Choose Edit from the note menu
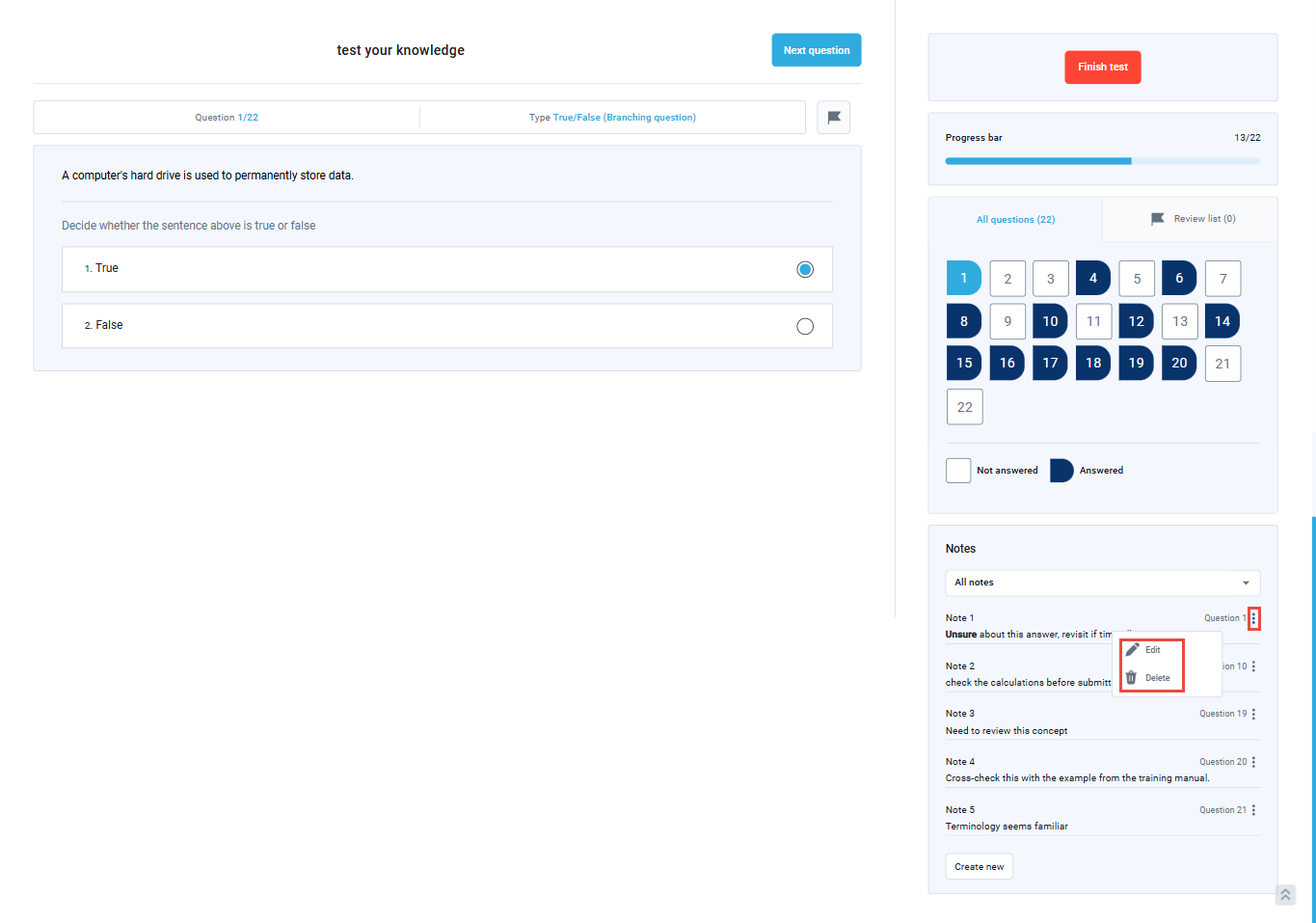This screenshot has height=923, width=1316. 1144,650
